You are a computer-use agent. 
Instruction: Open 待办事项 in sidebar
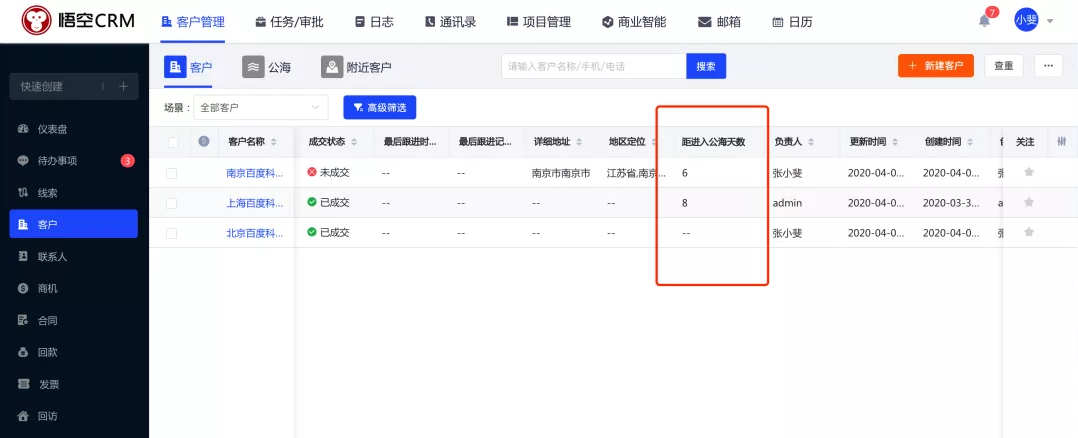74,161
